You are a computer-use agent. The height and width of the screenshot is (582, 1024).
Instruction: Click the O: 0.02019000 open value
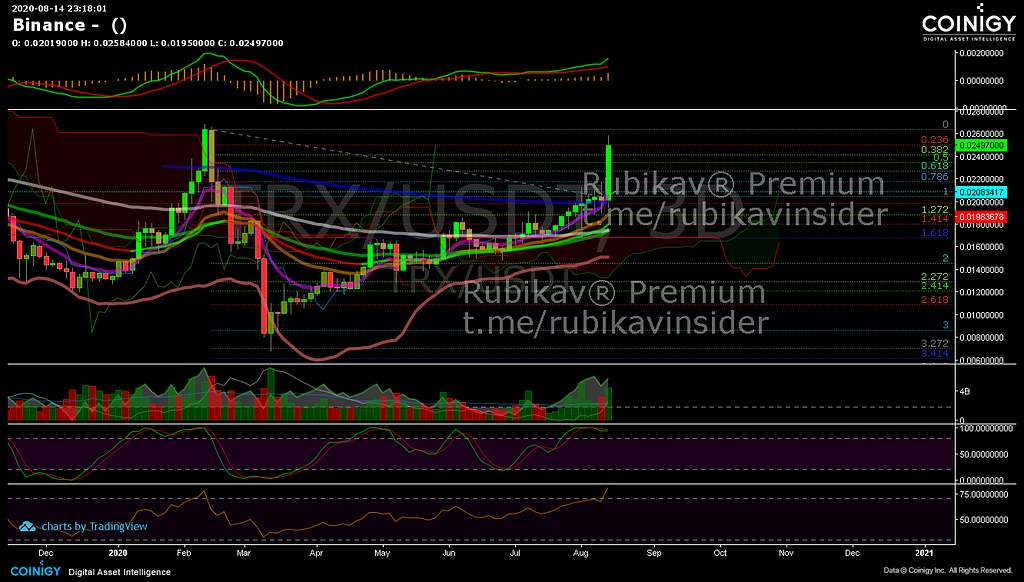[x=44, y=43]
